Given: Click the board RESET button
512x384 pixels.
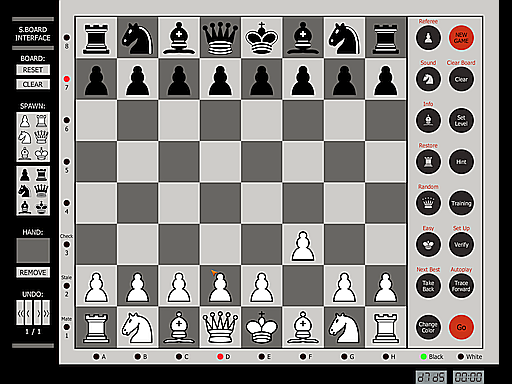Looking at the screenshot, I should tap(33, 70).
